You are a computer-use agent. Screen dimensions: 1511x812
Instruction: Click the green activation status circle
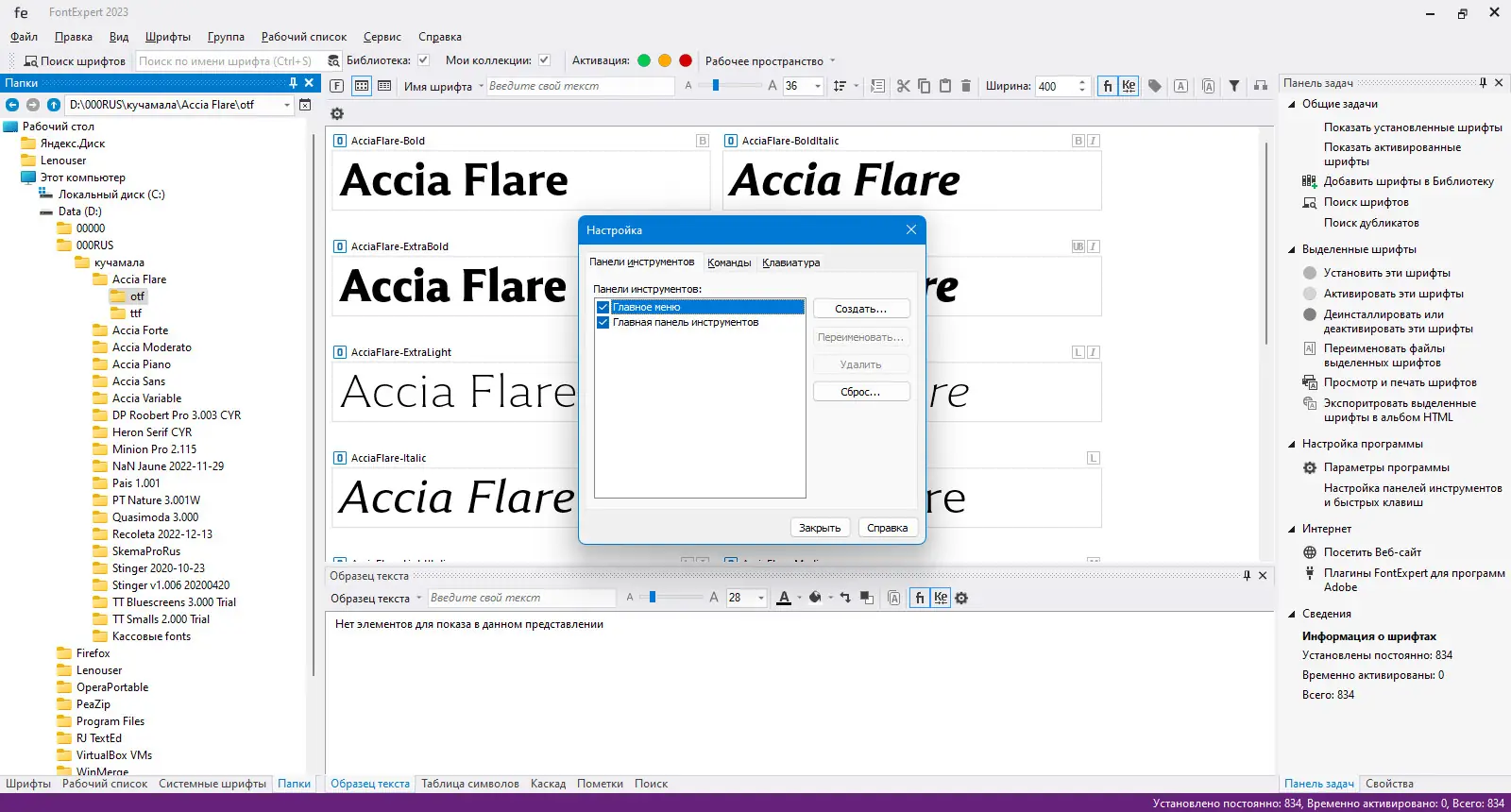644,60
